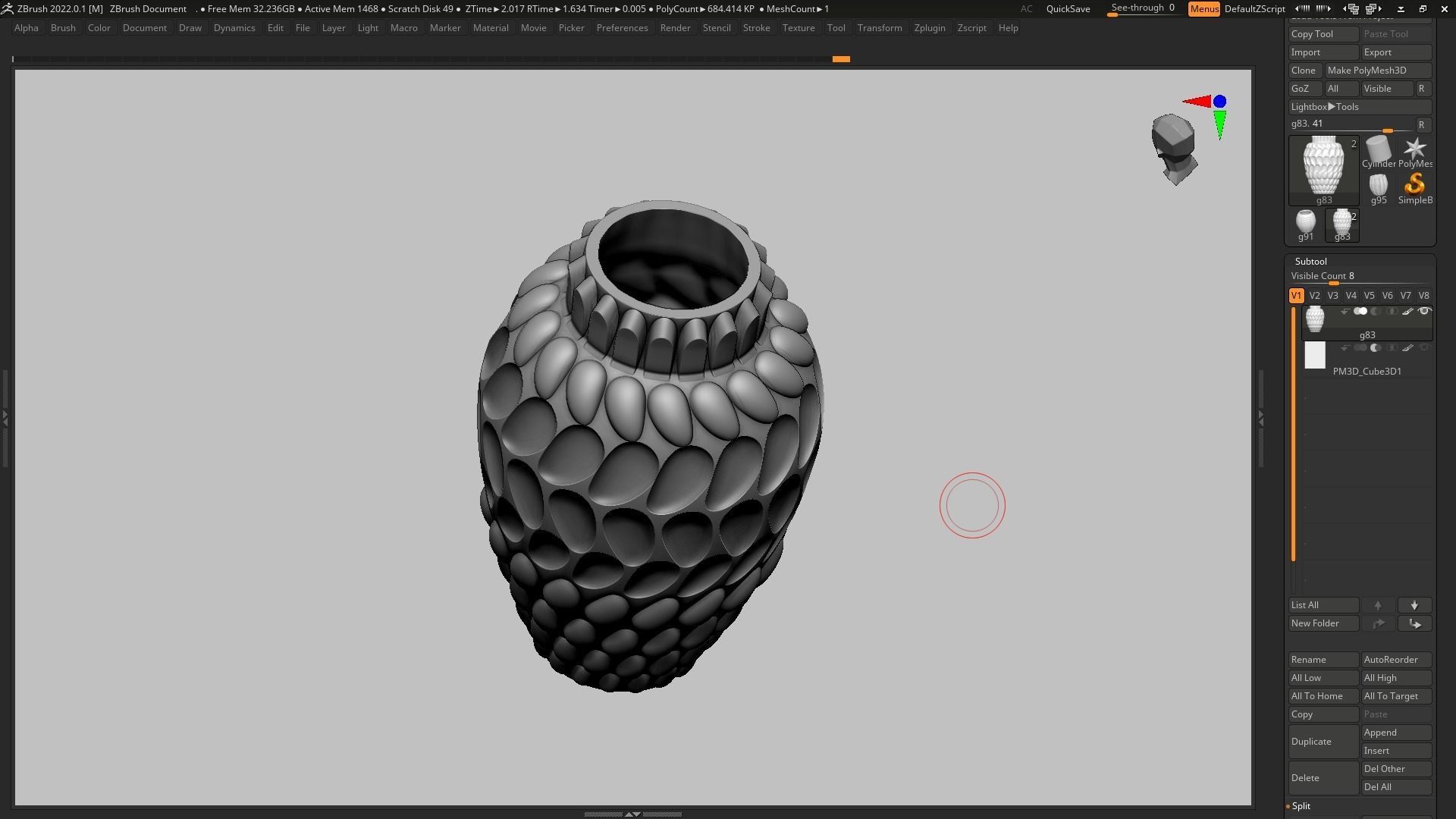The width and height of the screenshot is (1456, 819).
Task: Move subtool down with the down arrow
Action: pos(1414,605)
